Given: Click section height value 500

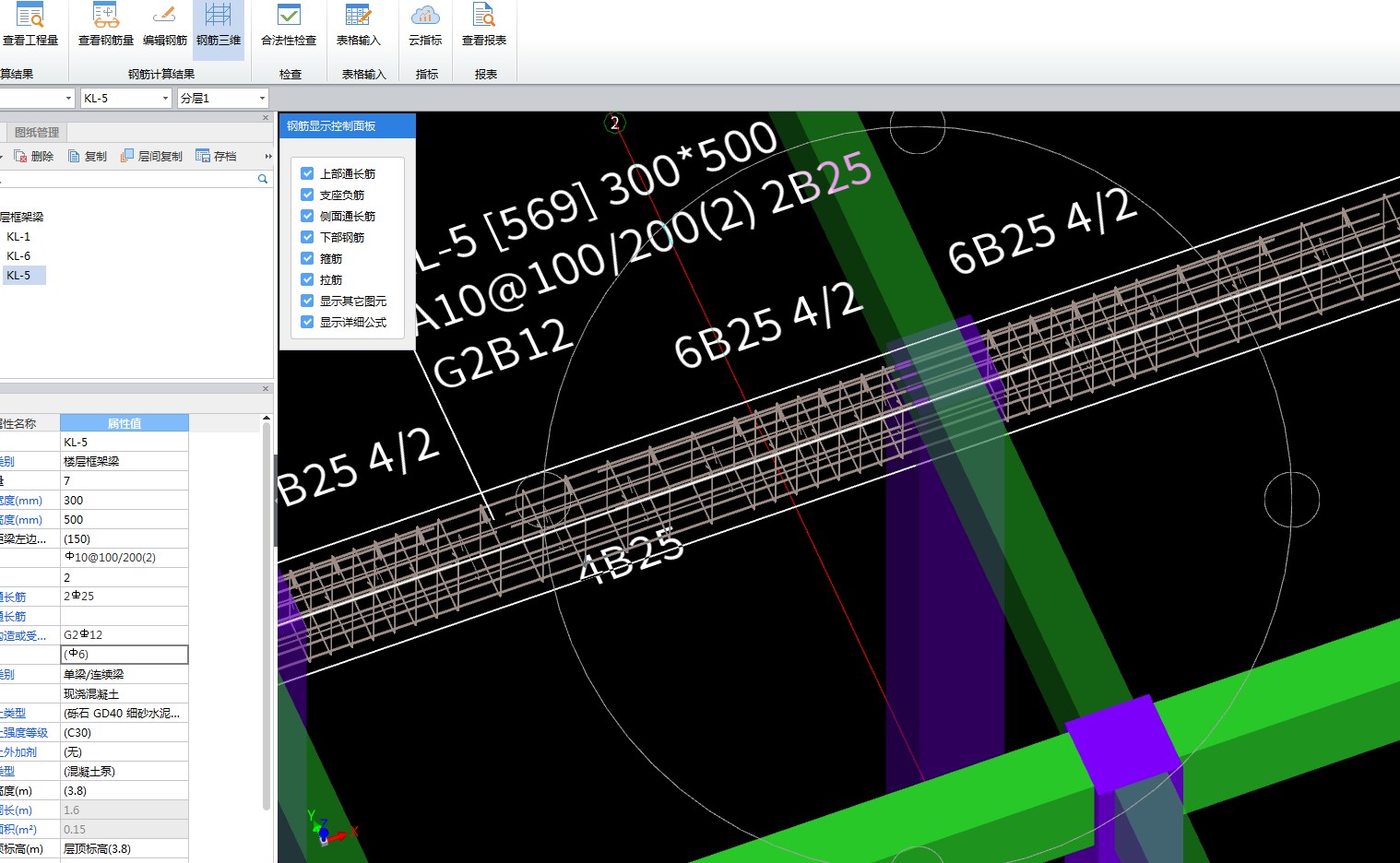Looking at the screenshot, I should tap(125, 519).
